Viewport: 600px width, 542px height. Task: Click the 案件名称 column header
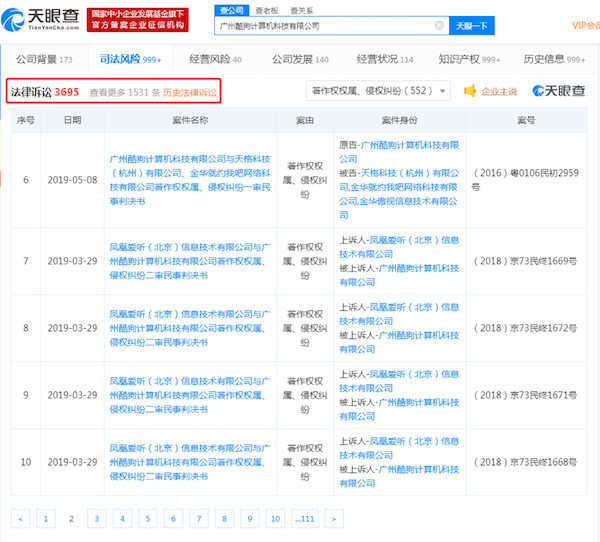tap(190, 120)
